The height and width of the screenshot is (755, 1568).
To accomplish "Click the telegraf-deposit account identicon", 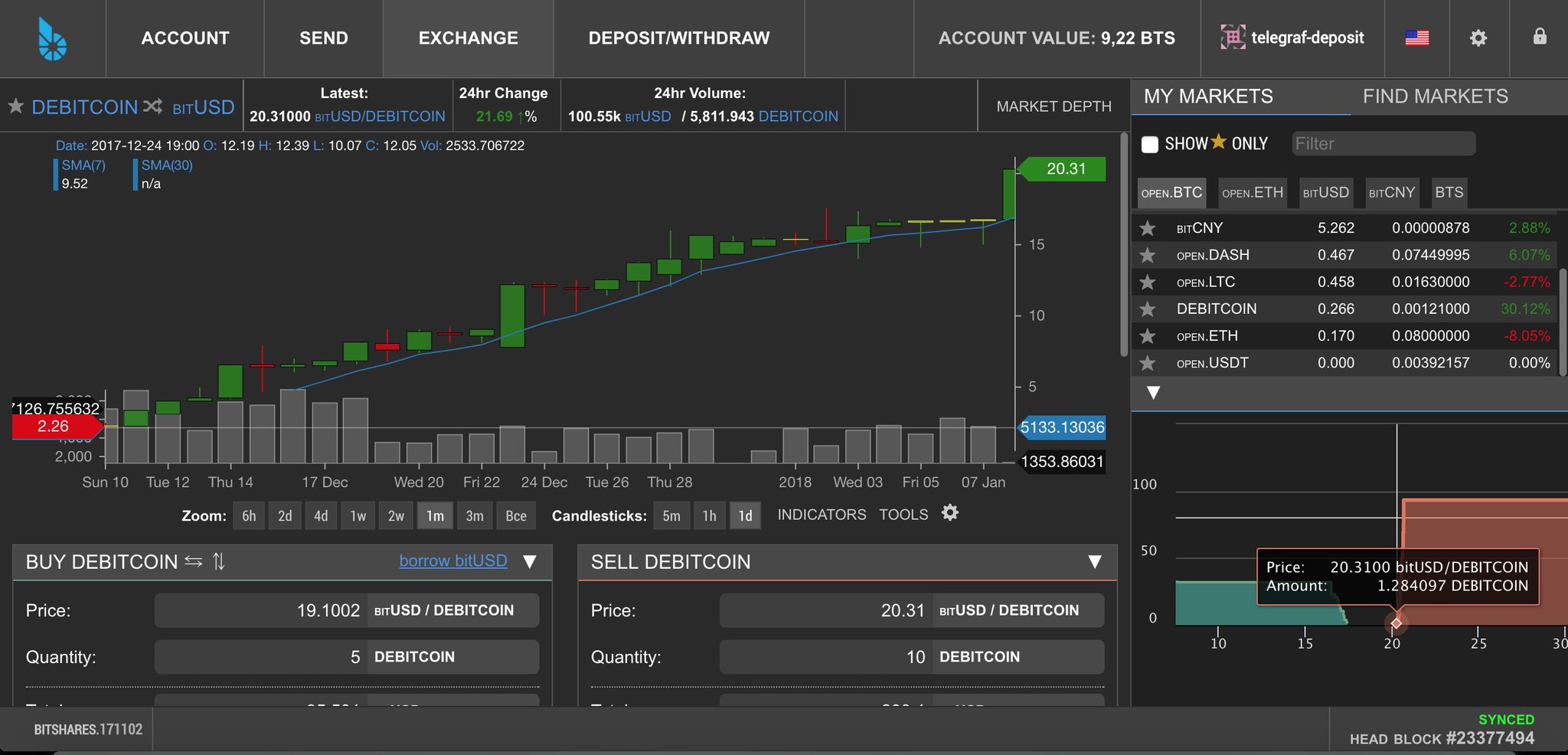I will [1233, 37].
